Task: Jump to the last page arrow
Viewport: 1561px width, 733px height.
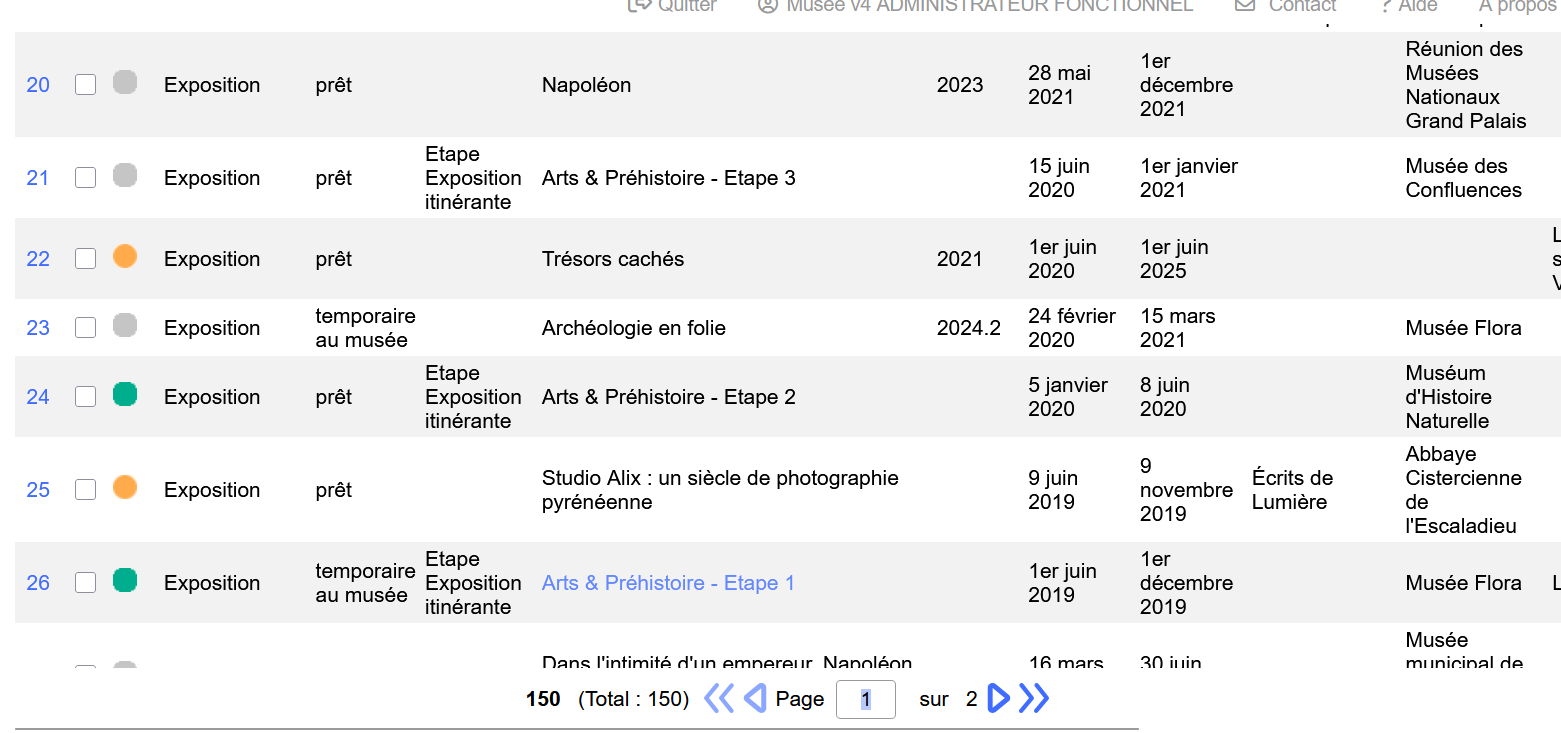Action: click(x=1034, y=698)
